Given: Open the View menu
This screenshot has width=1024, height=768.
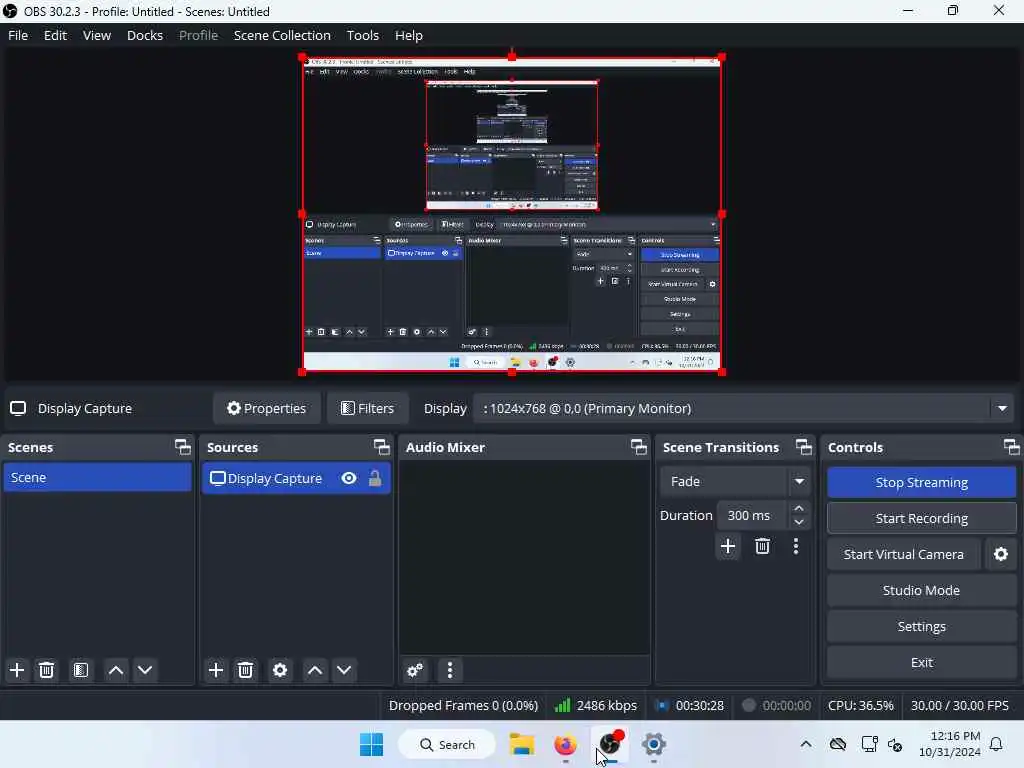Looking at the screenshot, I should [x=97, y=35].
